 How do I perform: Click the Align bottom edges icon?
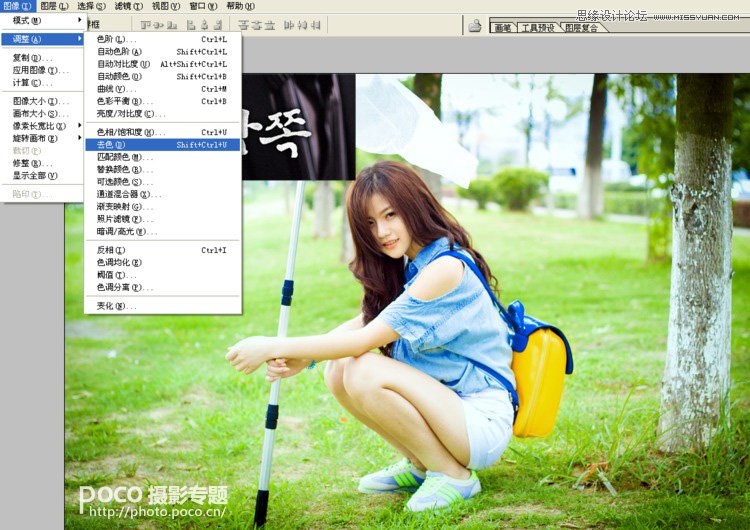(x=172, y=25)
